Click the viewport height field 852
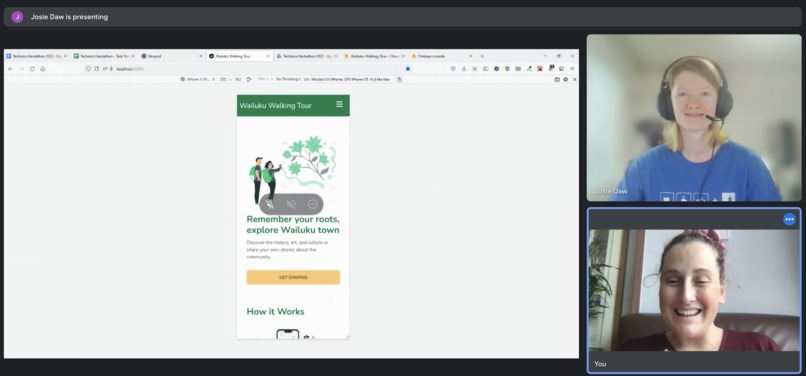The image size is (806, 376). tap(238, 79)
